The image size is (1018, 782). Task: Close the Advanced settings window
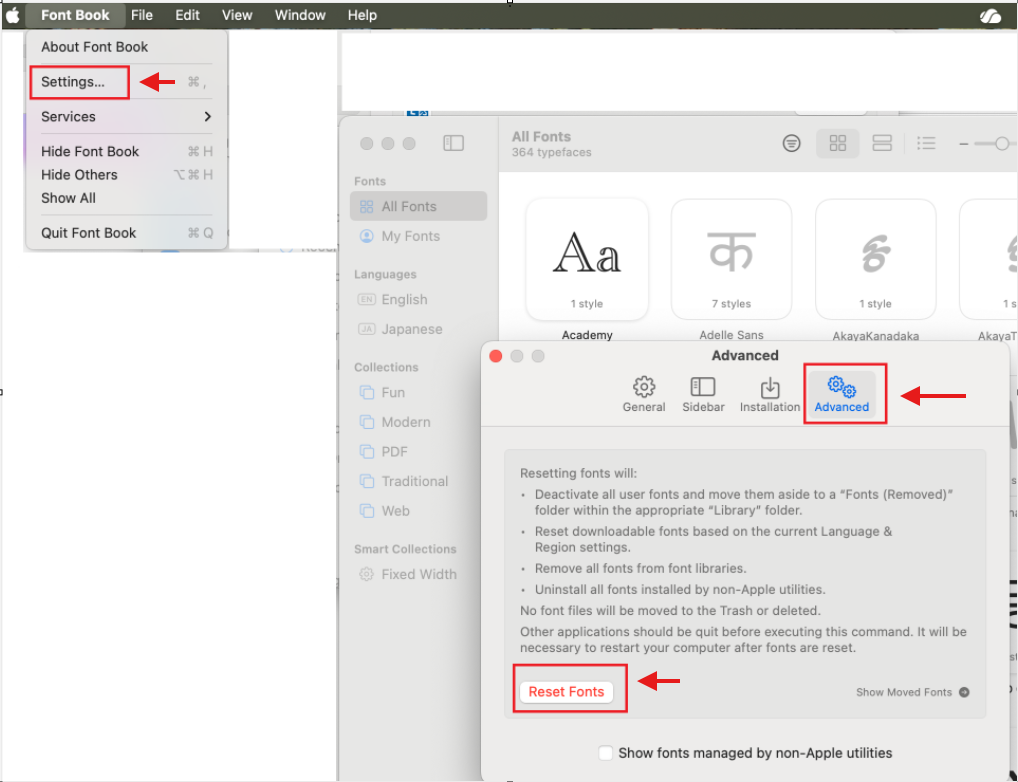(x=495, y=356)
